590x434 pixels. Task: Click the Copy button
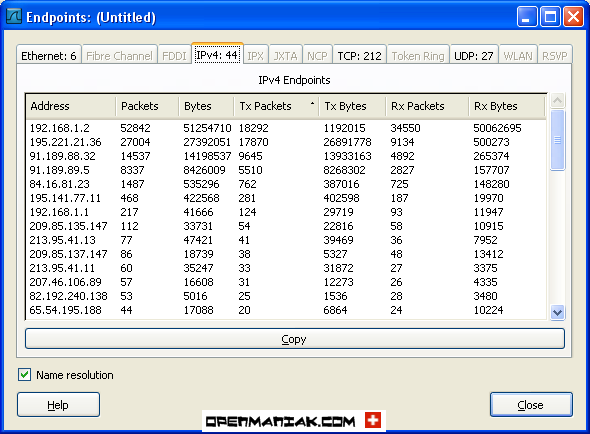295,339
